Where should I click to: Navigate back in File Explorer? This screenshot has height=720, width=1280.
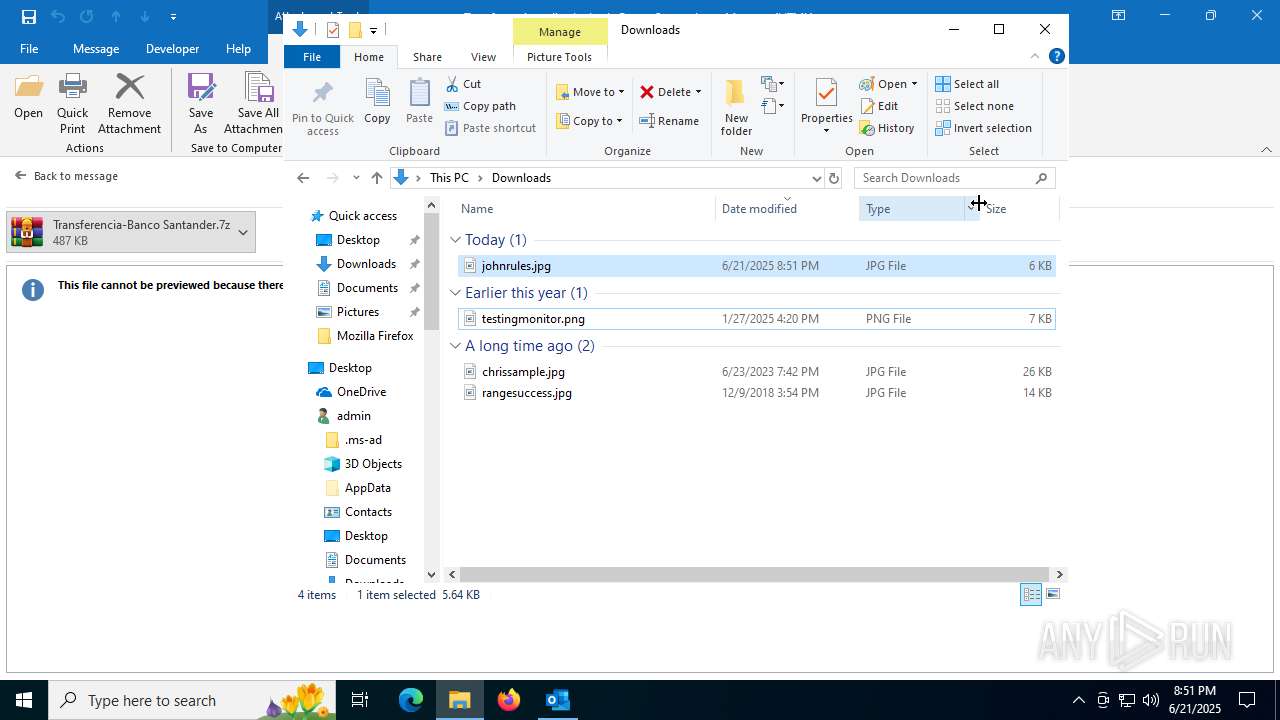(x=303, y=178)
